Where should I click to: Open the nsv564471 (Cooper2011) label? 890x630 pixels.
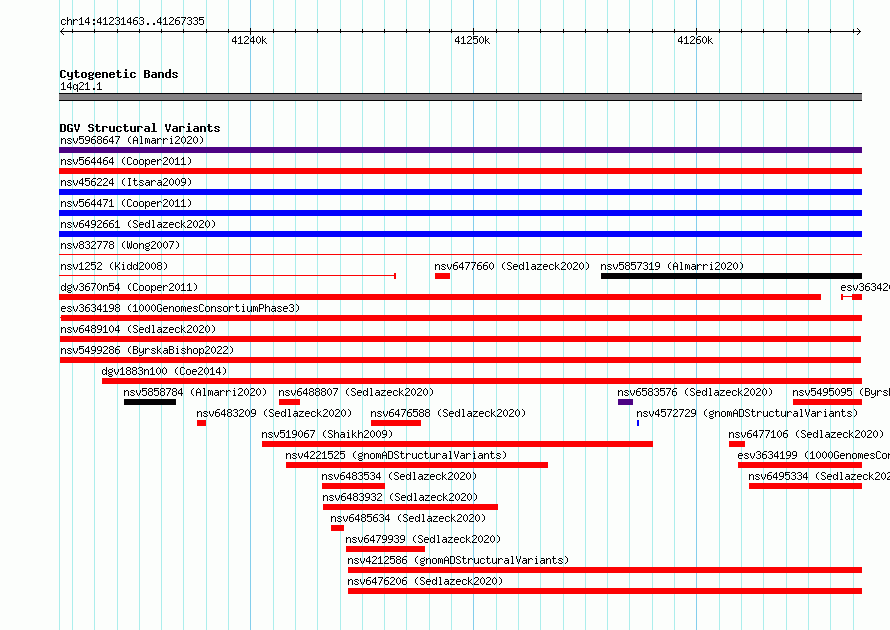126,203
